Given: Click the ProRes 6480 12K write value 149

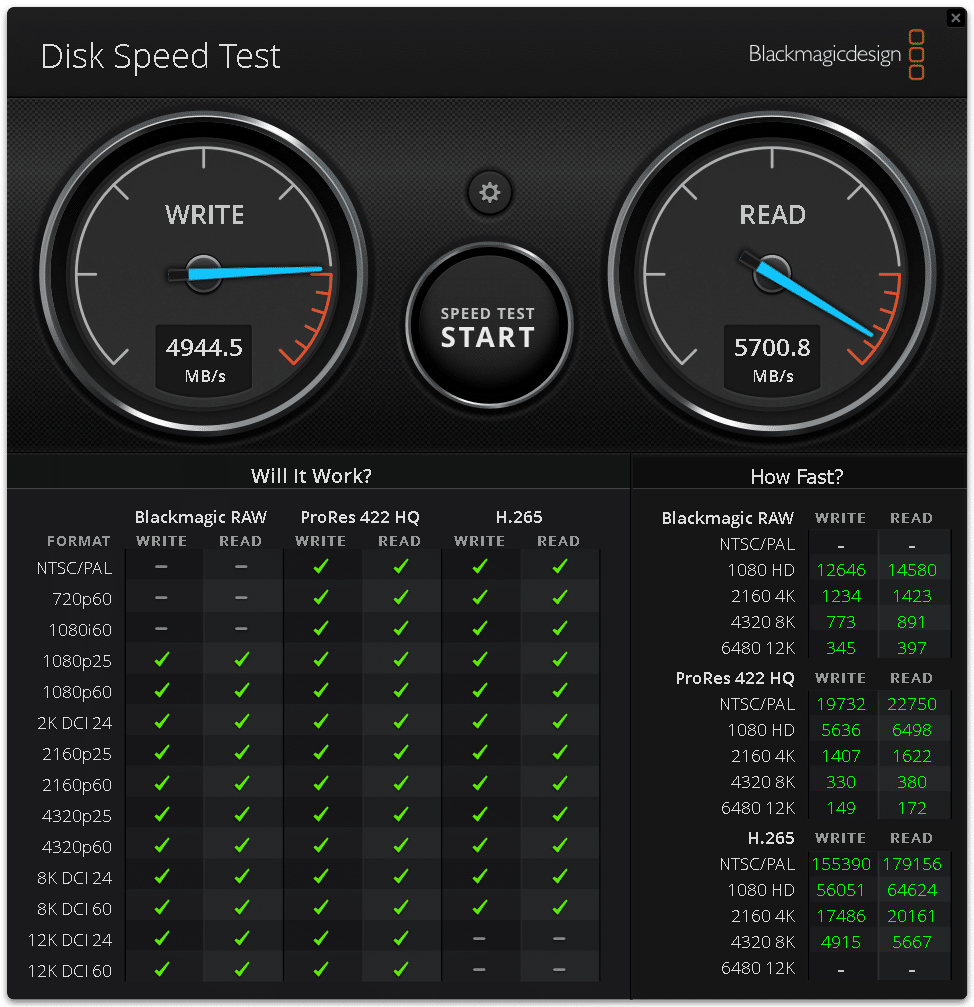Looking at the screenshot, I should [x=841, y=808].
